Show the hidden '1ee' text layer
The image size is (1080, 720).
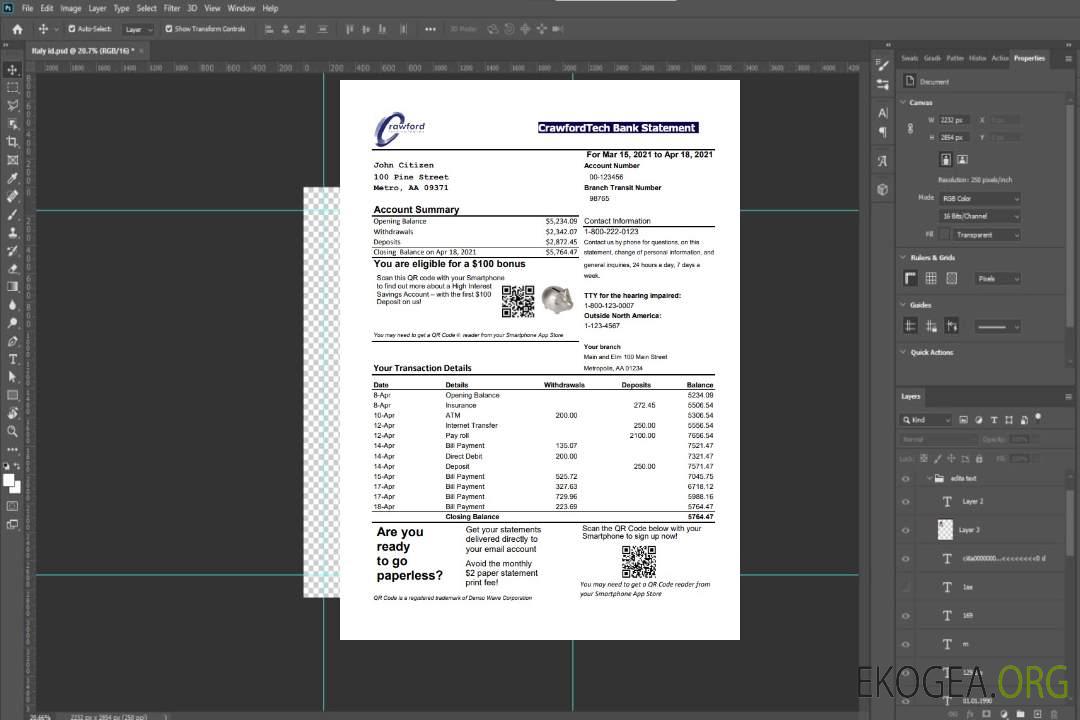pos(906,588)
